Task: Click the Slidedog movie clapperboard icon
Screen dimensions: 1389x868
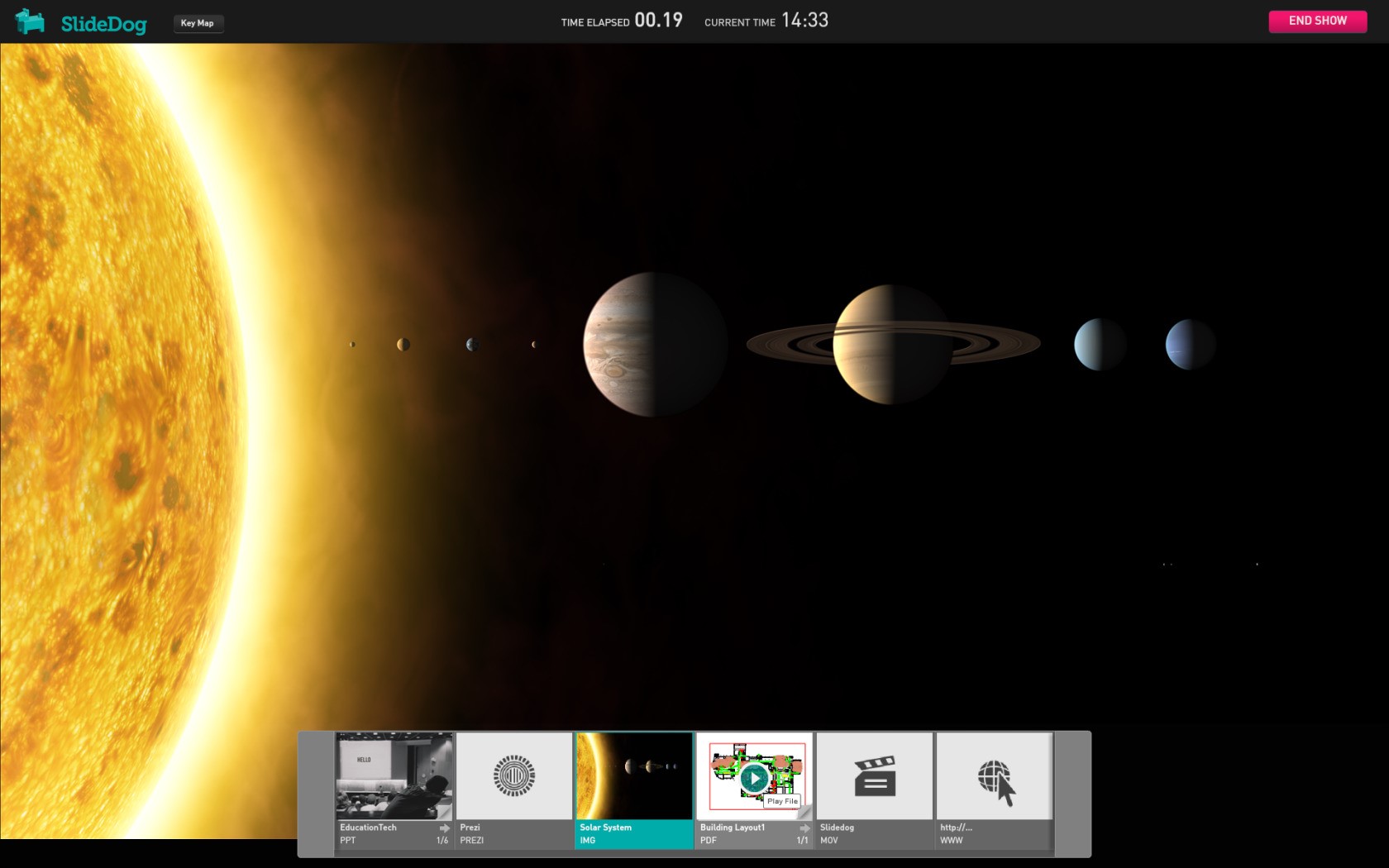Action: click(874, 776)
